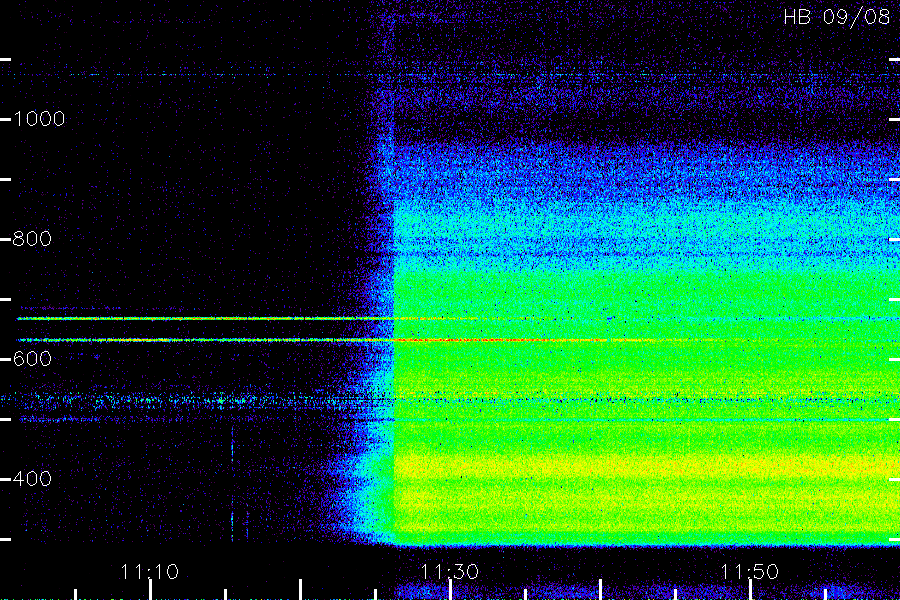Click the time tick mark below 11:10
Viewport: 900px width, 600px height.
(x=150, y=590)
